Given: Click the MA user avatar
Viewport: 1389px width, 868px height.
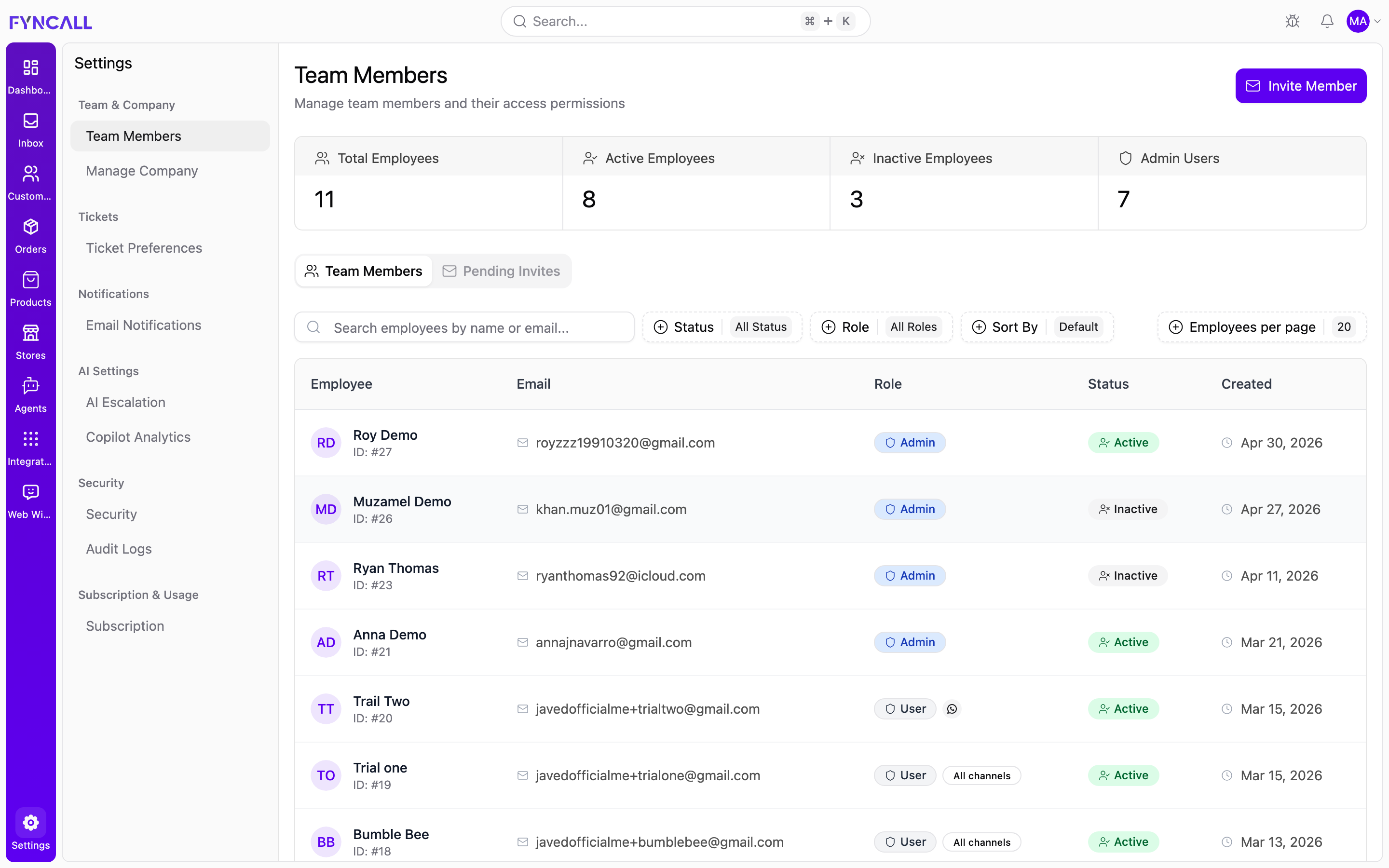Looking at the screenshot, I should [1358, 21].
